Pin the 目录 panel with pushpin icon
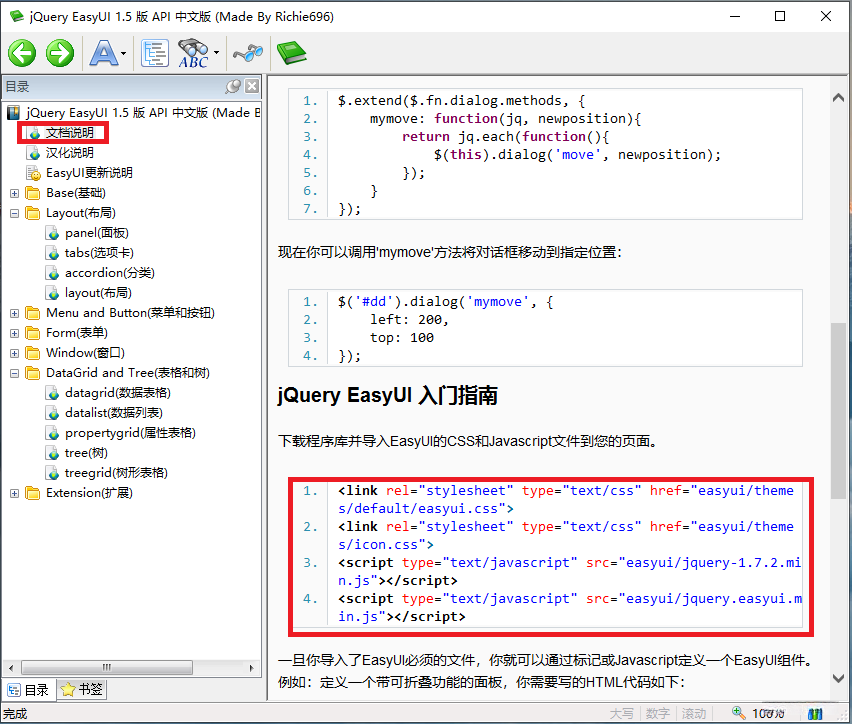 click(233, 86)
